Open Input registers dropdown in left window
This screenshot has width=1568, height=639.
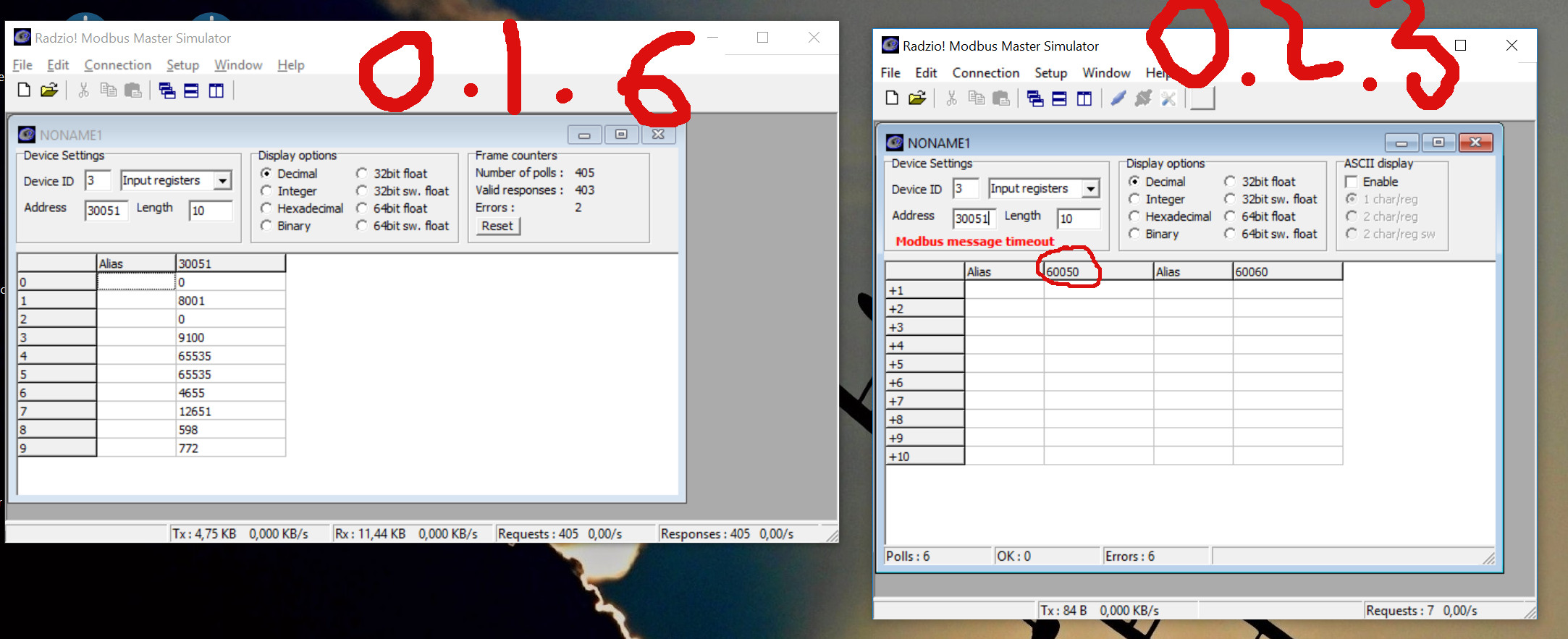coord(223,180)
